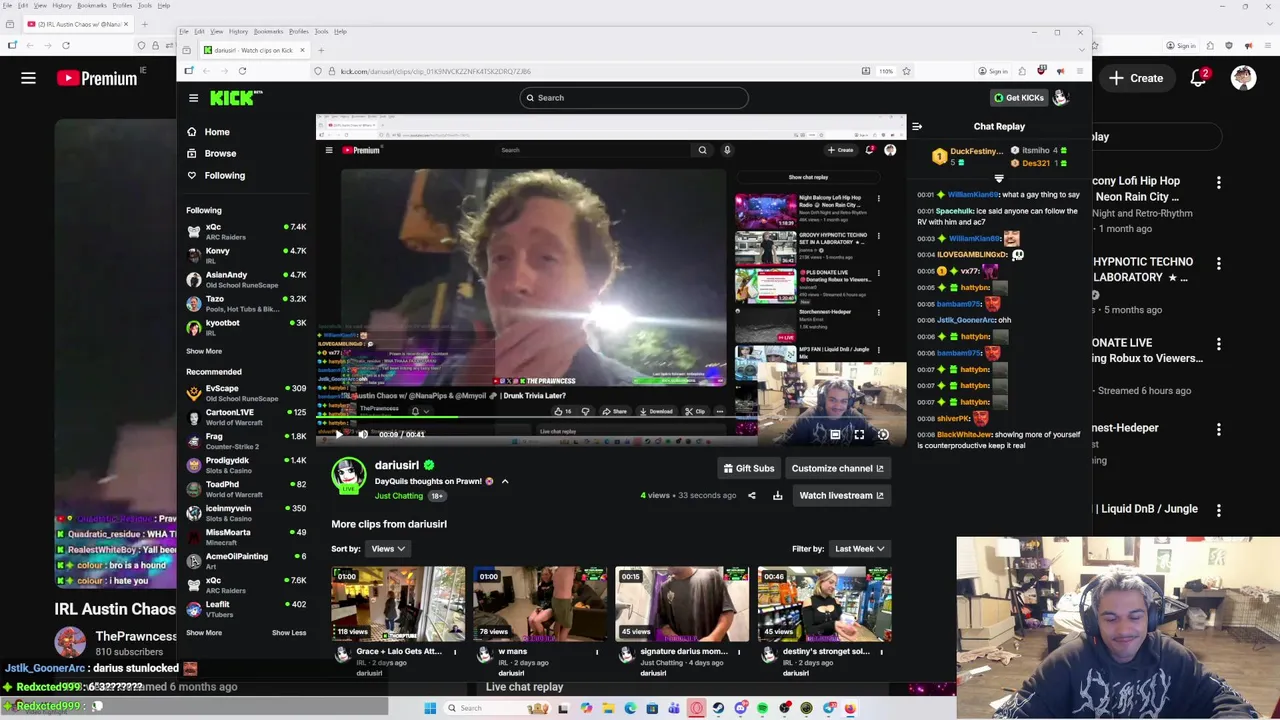Collapse stream title with chevron next to DayQuils

click(x=505, y=482)
